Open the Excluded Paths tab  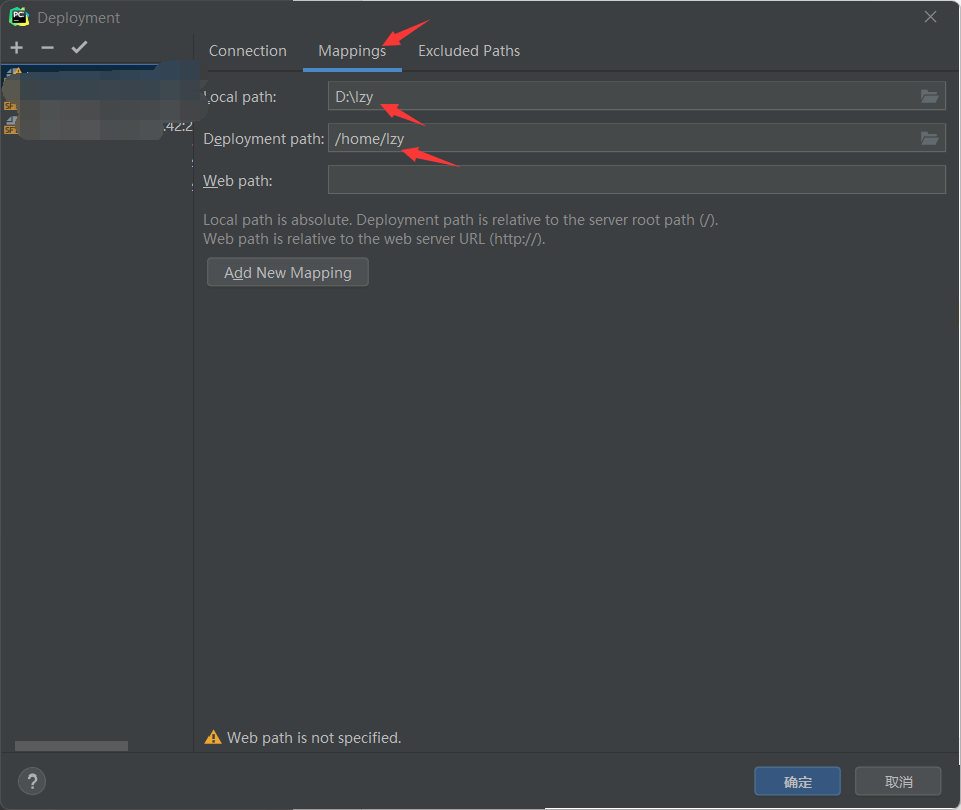[468, 51]
